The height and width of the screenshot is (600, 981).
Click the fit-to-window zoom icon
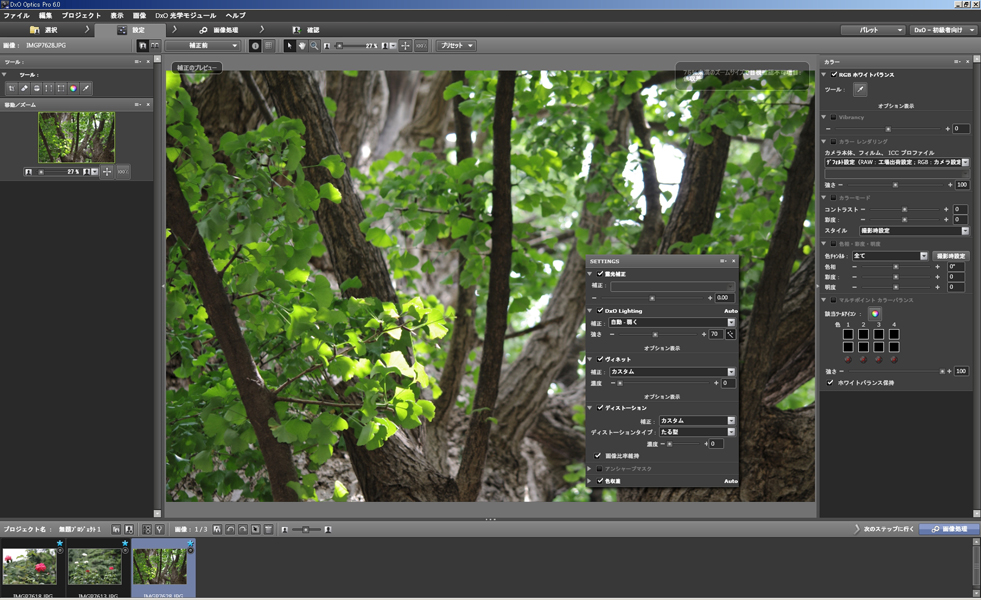(x=405, y=45)
